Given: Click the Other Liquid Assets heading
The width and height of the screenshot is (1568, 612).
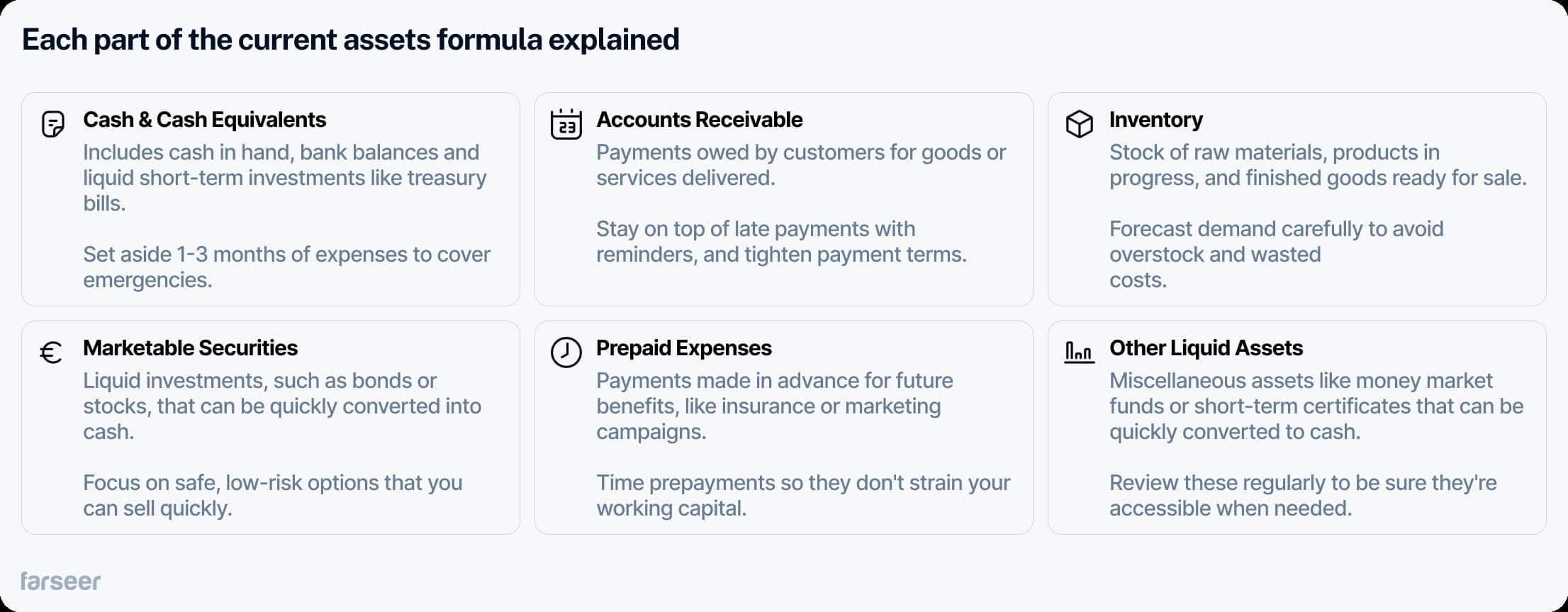Looking at the screenshot, I should 1206,348.
